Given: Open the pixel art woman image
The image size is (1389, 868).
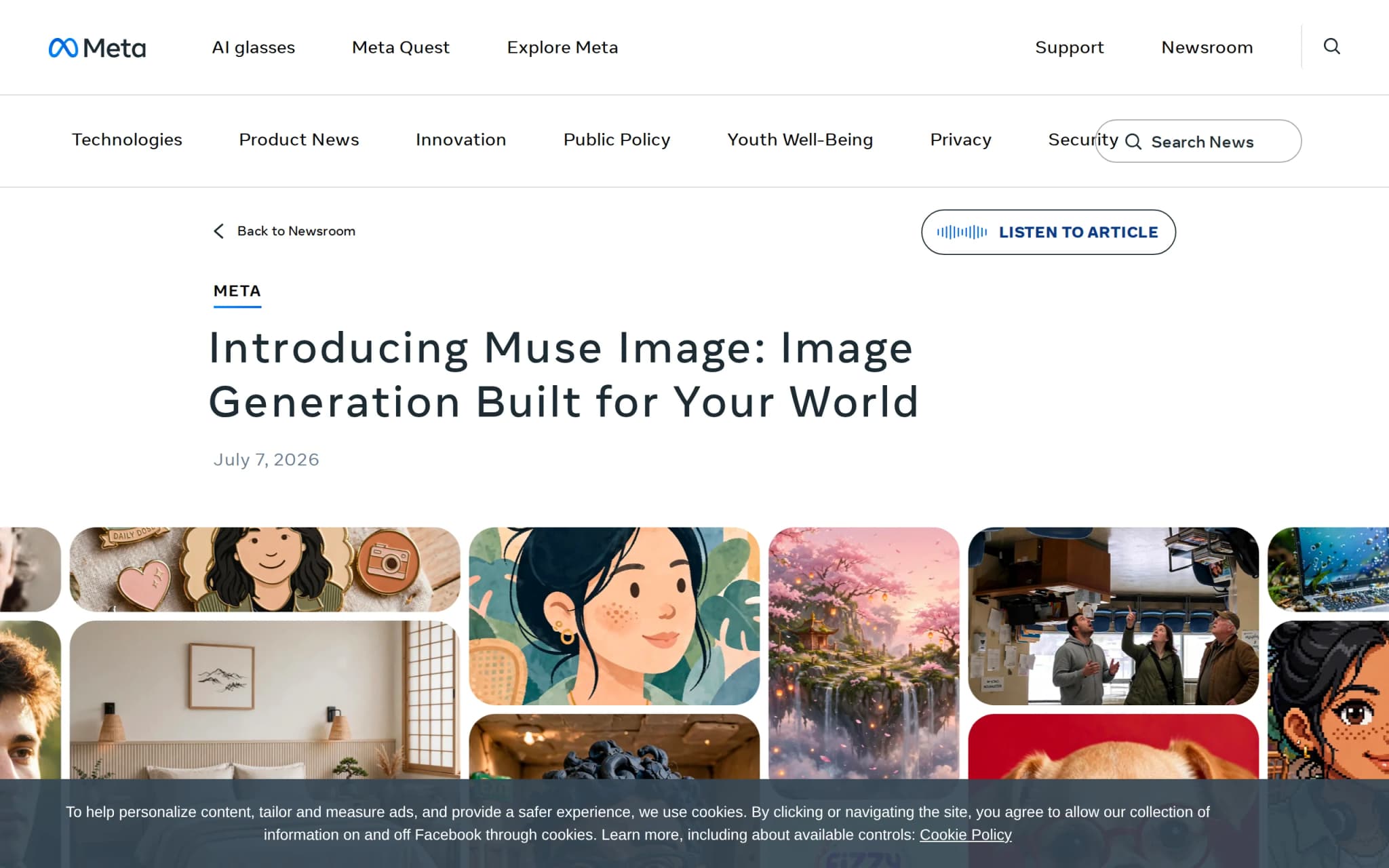Looking at the screenshot, I should [1328, 700].
